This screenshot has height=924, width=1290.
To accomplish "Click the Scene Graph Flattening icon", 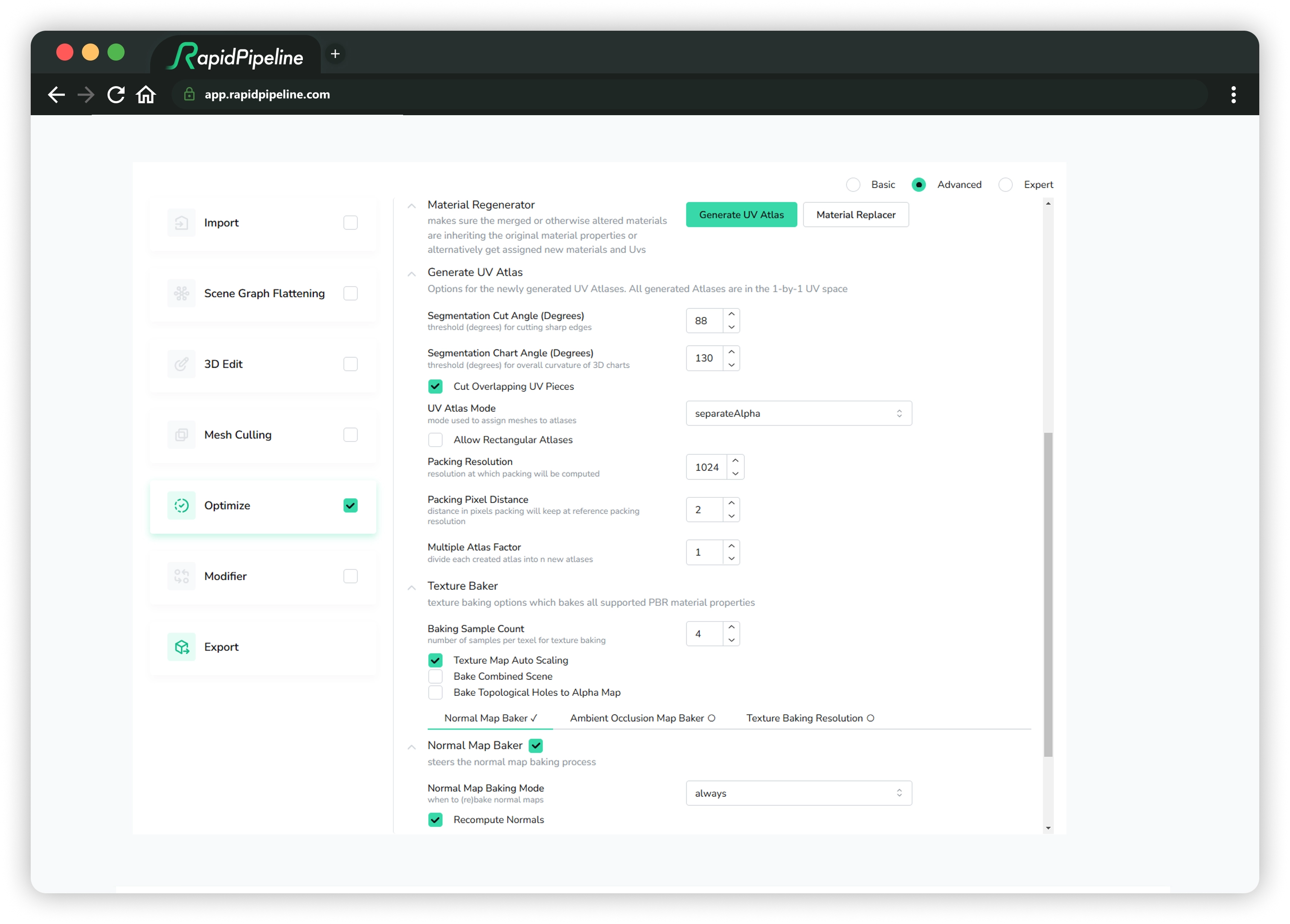I will 181,293.
